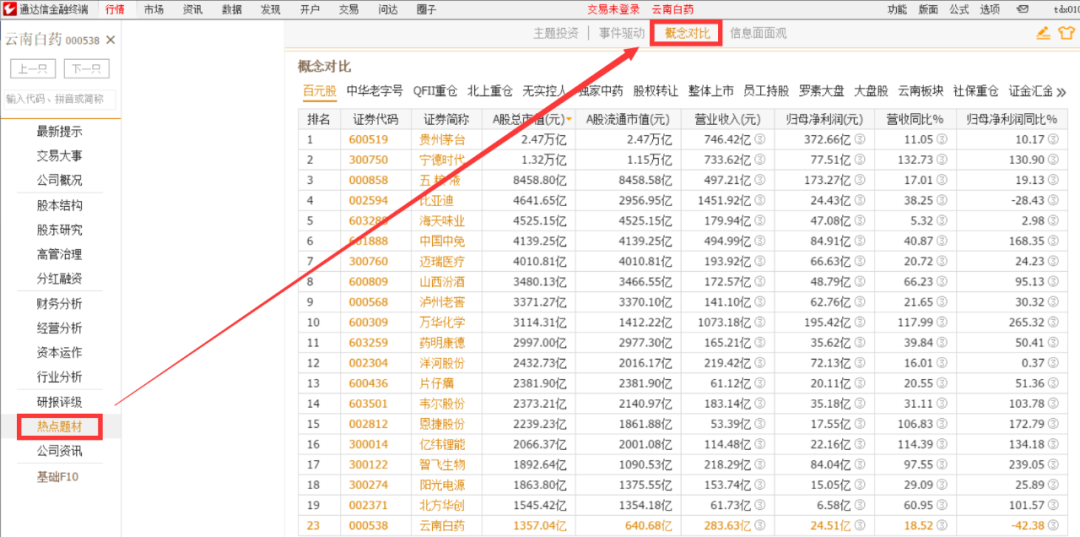This screenshot has height=537, width=1080.
Task: Switch to 概念对比 tab
Action: click(687, 33)
